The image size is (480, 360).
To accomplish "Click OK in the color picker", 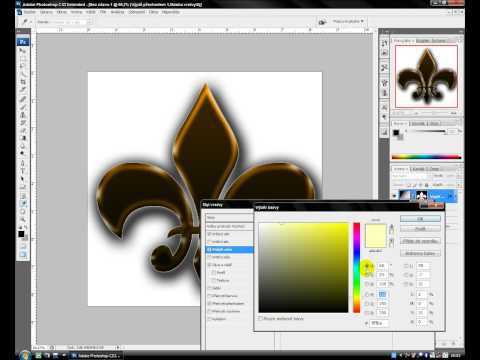I will pos(420,219).
